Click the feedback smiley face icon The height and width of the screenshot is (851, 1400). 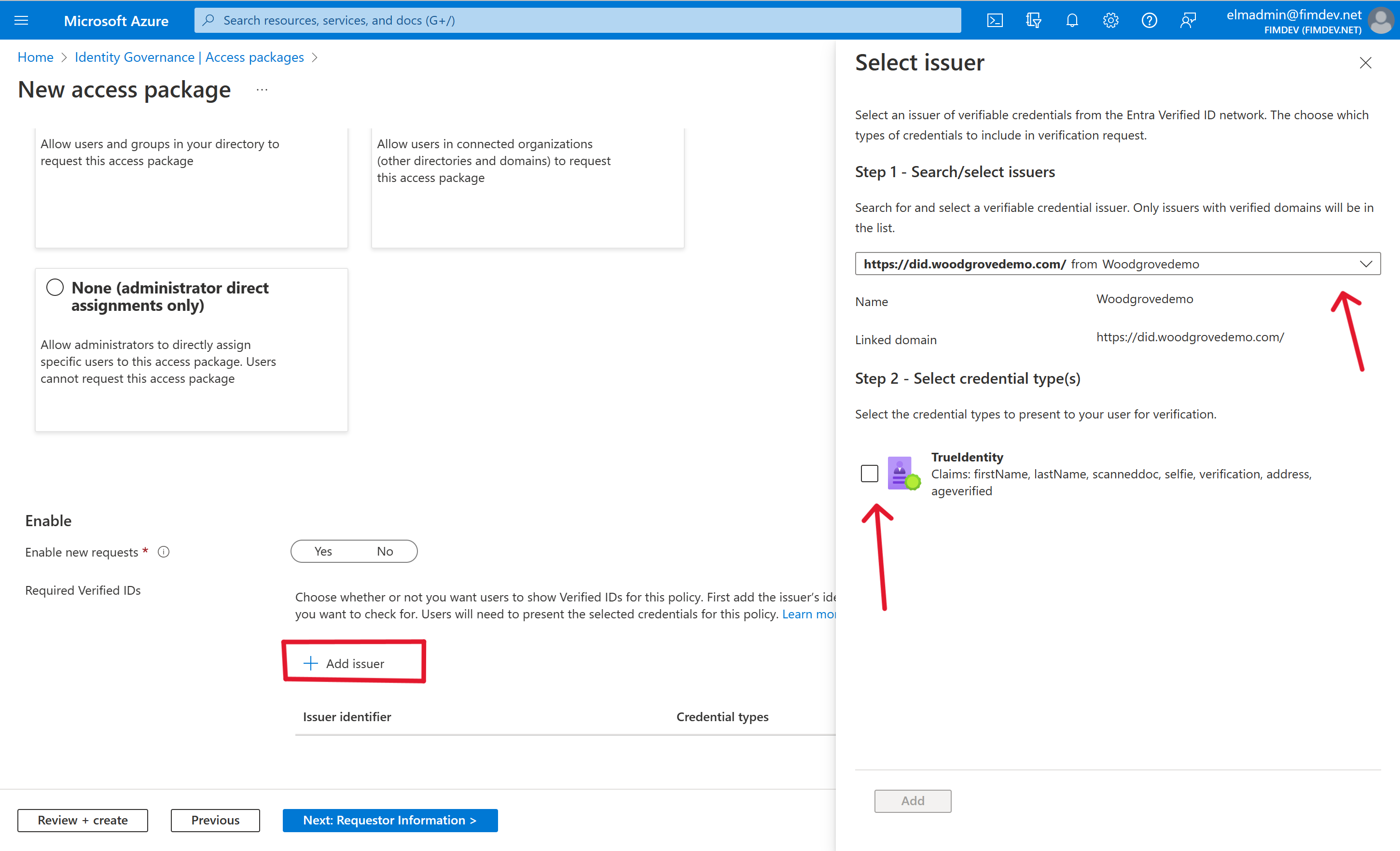tap(1189, 20)
